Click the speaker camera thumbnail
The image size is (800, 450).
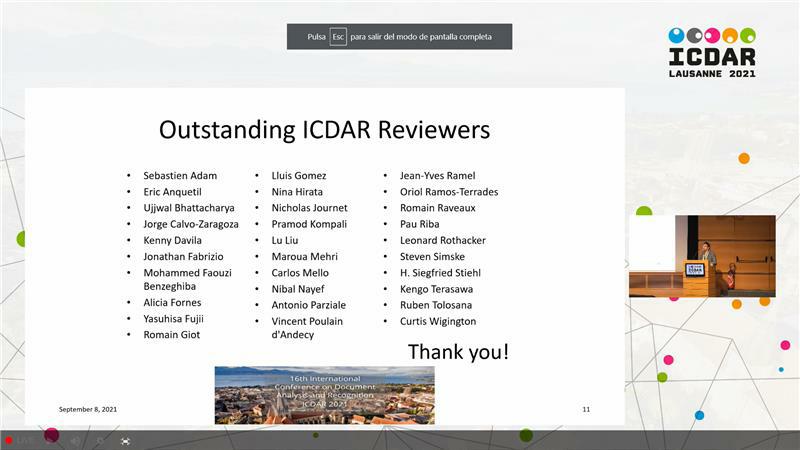[x=702, y=256]
